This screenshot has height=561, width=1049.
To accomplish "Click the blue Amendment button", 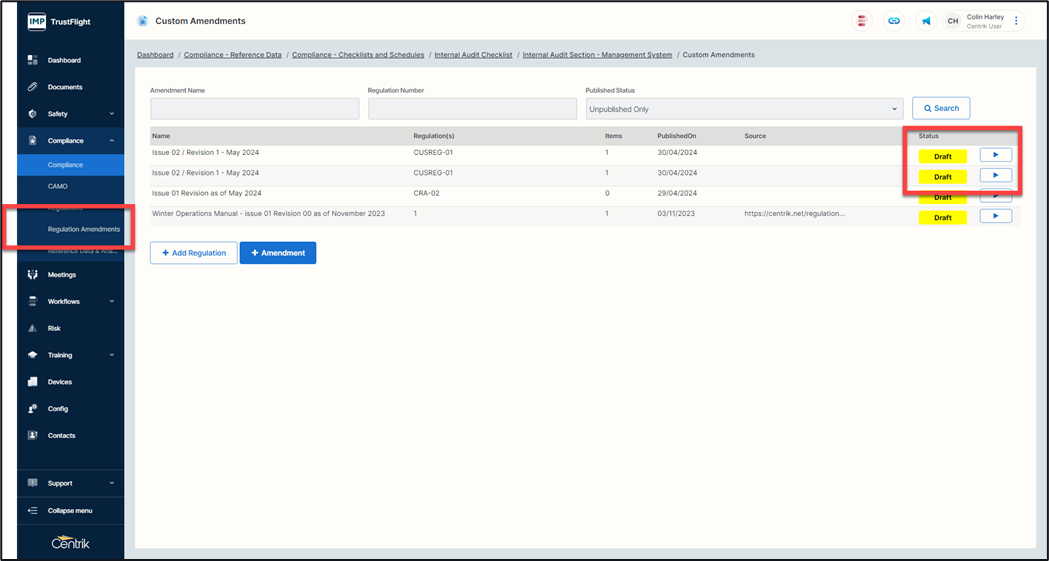I will pyautogui.click(x=278, y=253).
